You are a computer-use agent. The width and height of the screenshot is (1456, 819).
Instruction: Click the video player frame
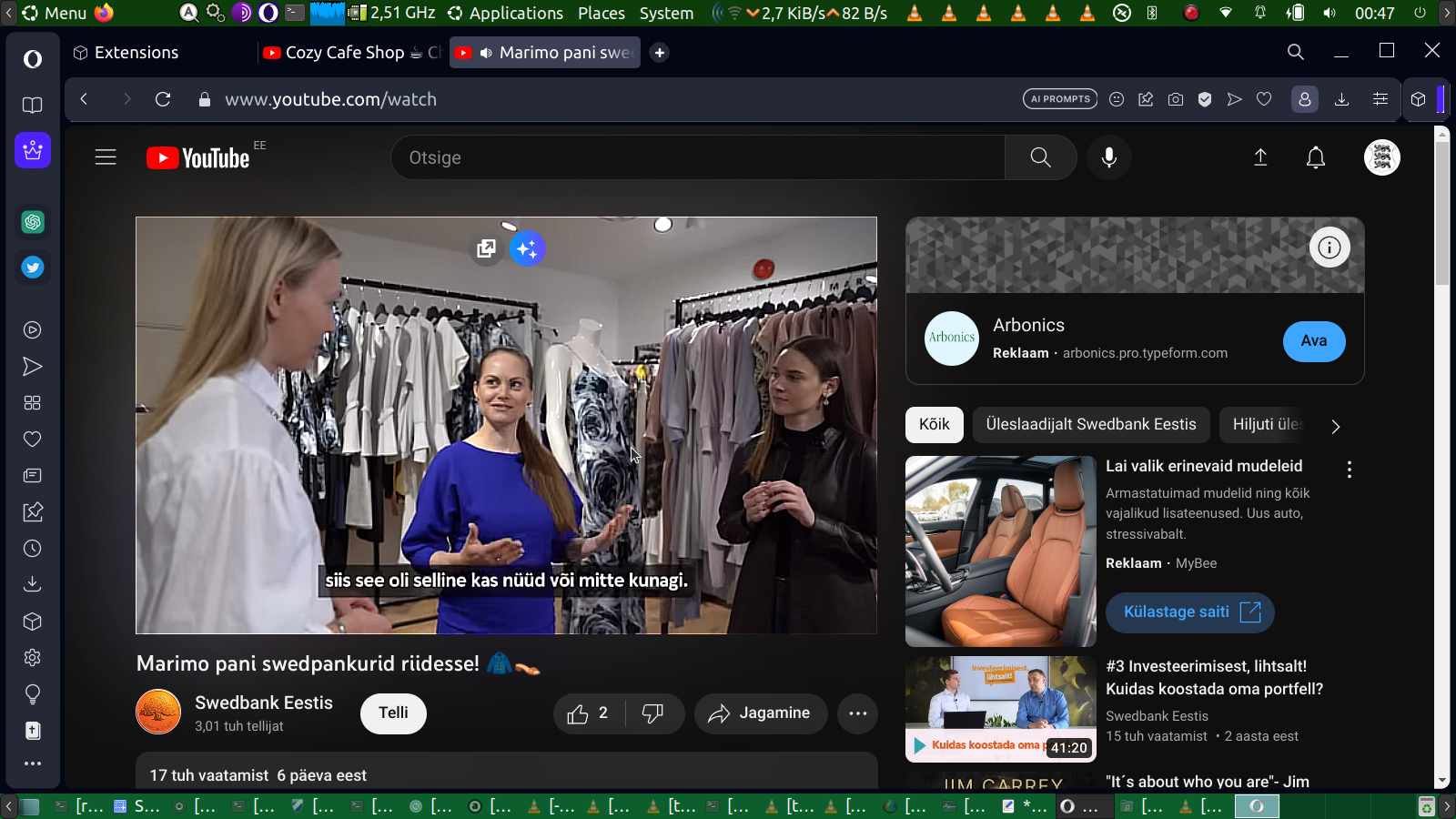(x=506, y=425)
